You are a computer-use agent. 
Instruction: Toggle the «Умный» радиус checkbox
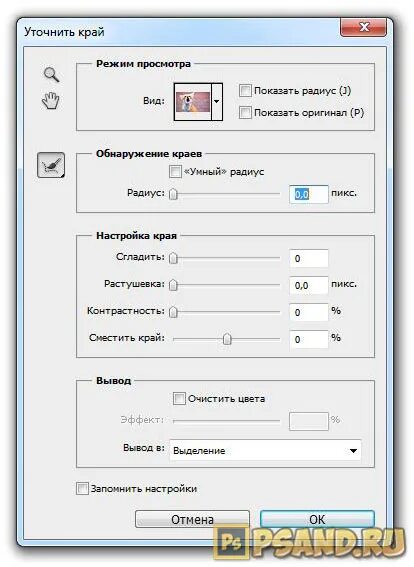pos(175,171)
